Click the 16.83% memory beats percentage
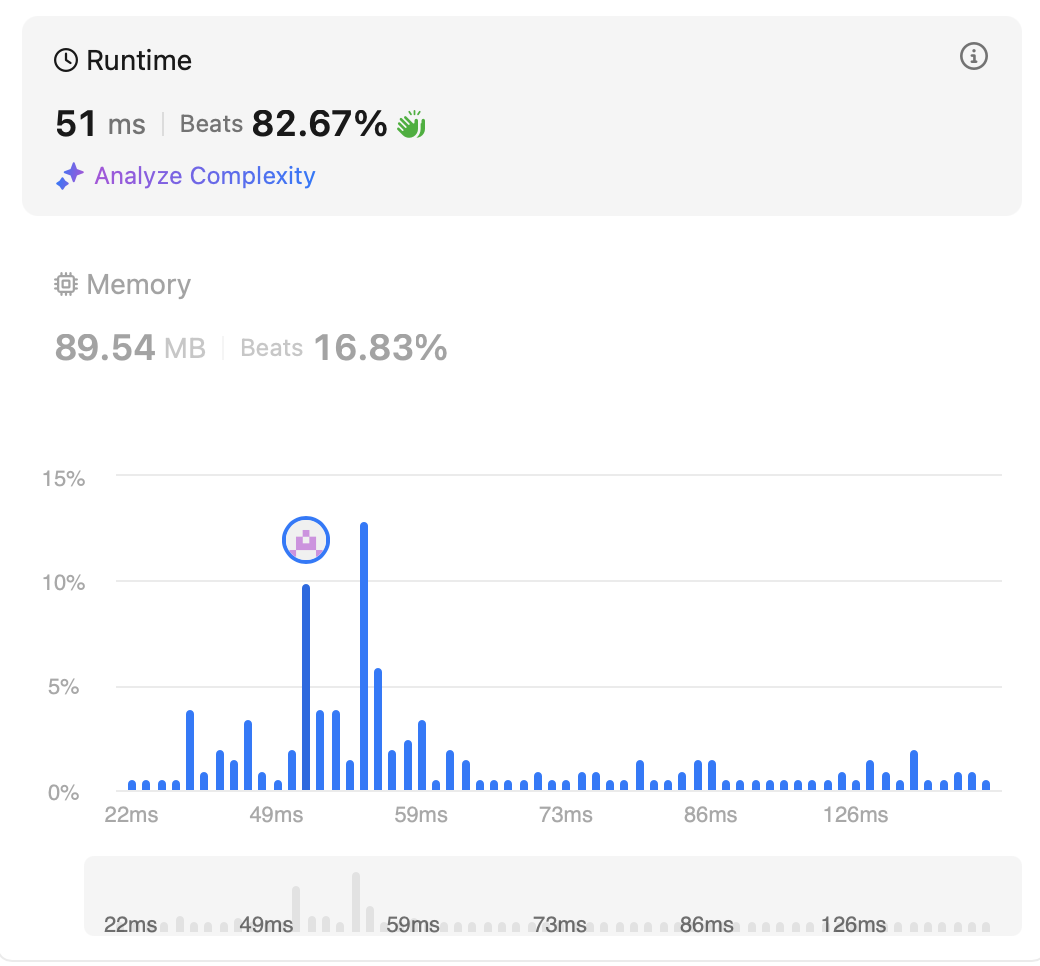Viewport: 1040px width, 966px height. [x=380, y=348]
